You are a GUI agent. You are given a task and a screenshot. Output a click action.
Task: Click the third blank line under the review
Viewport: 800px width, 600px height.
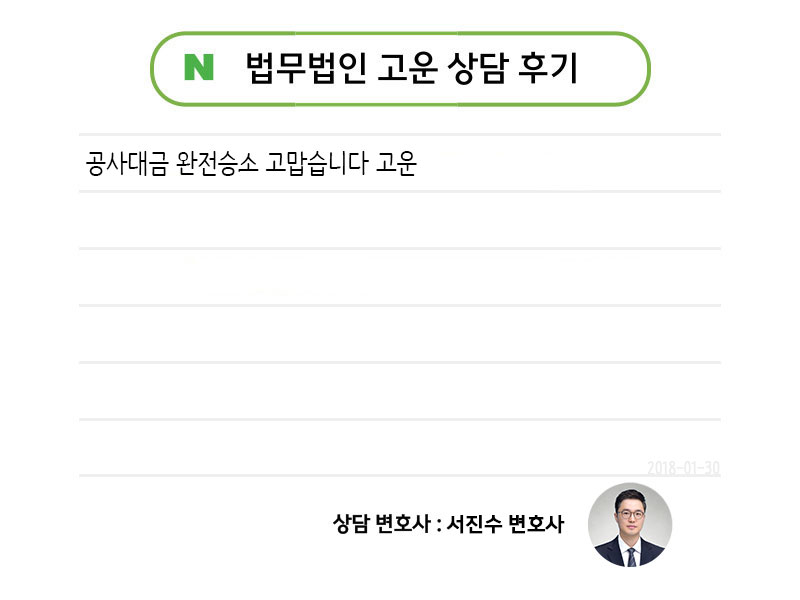point(400,334)
